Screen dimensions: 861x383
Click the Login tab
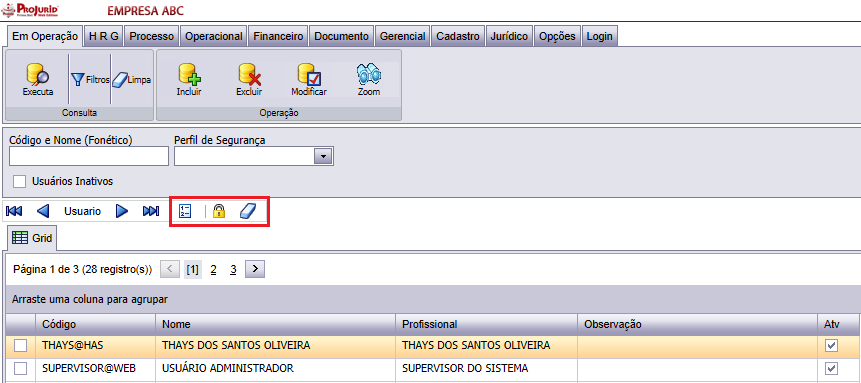(600, 36)
